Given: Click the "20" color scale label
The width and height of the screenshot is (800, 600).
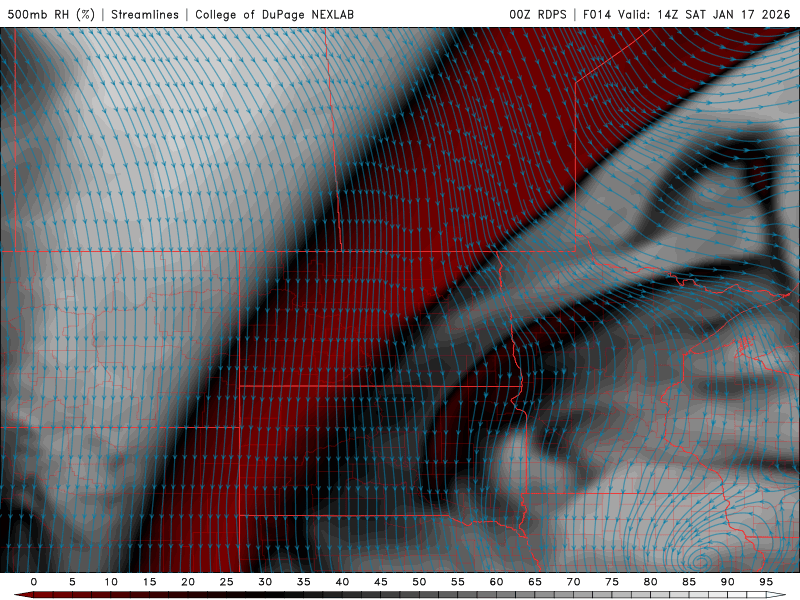Looking at the screenshot, I should click(x=188, y=582).
